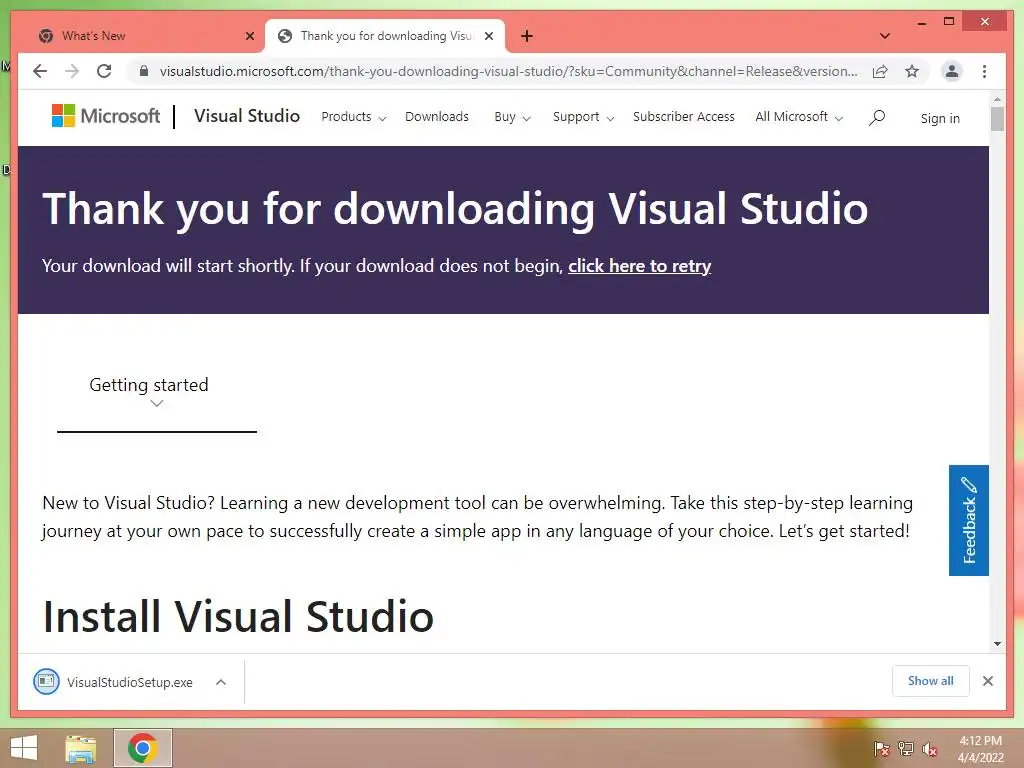
Task: Open Subscriber Access
Action: click(x=683, y=117)
